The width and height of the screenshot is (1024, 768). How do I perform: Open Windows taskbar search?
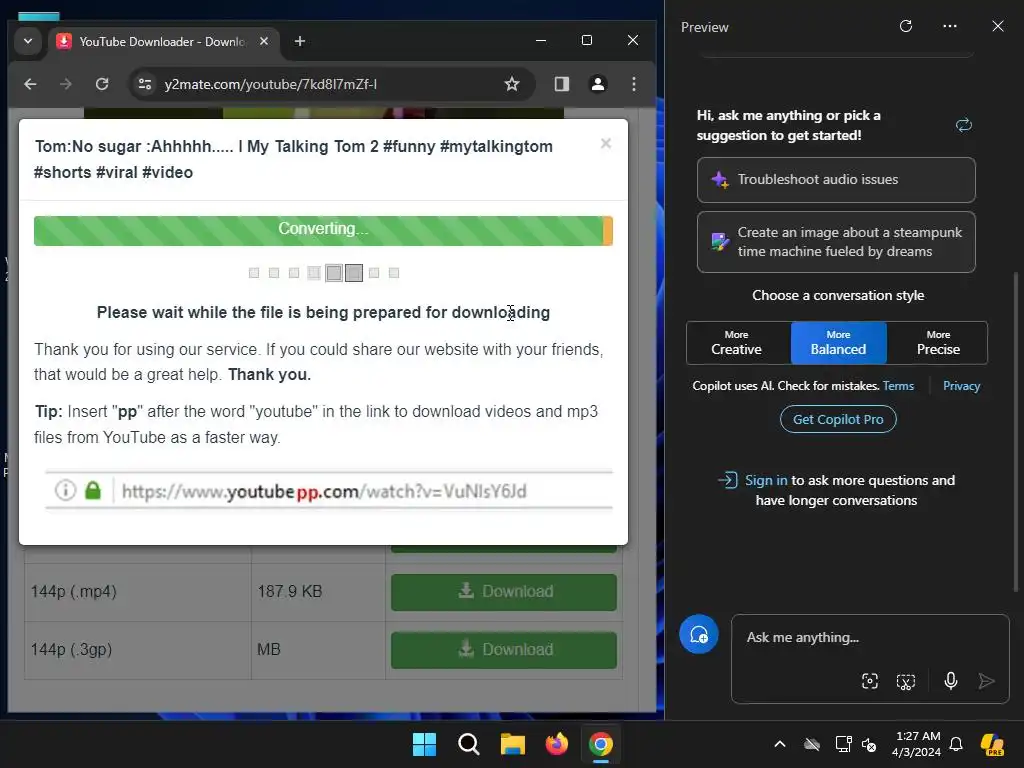469,744
